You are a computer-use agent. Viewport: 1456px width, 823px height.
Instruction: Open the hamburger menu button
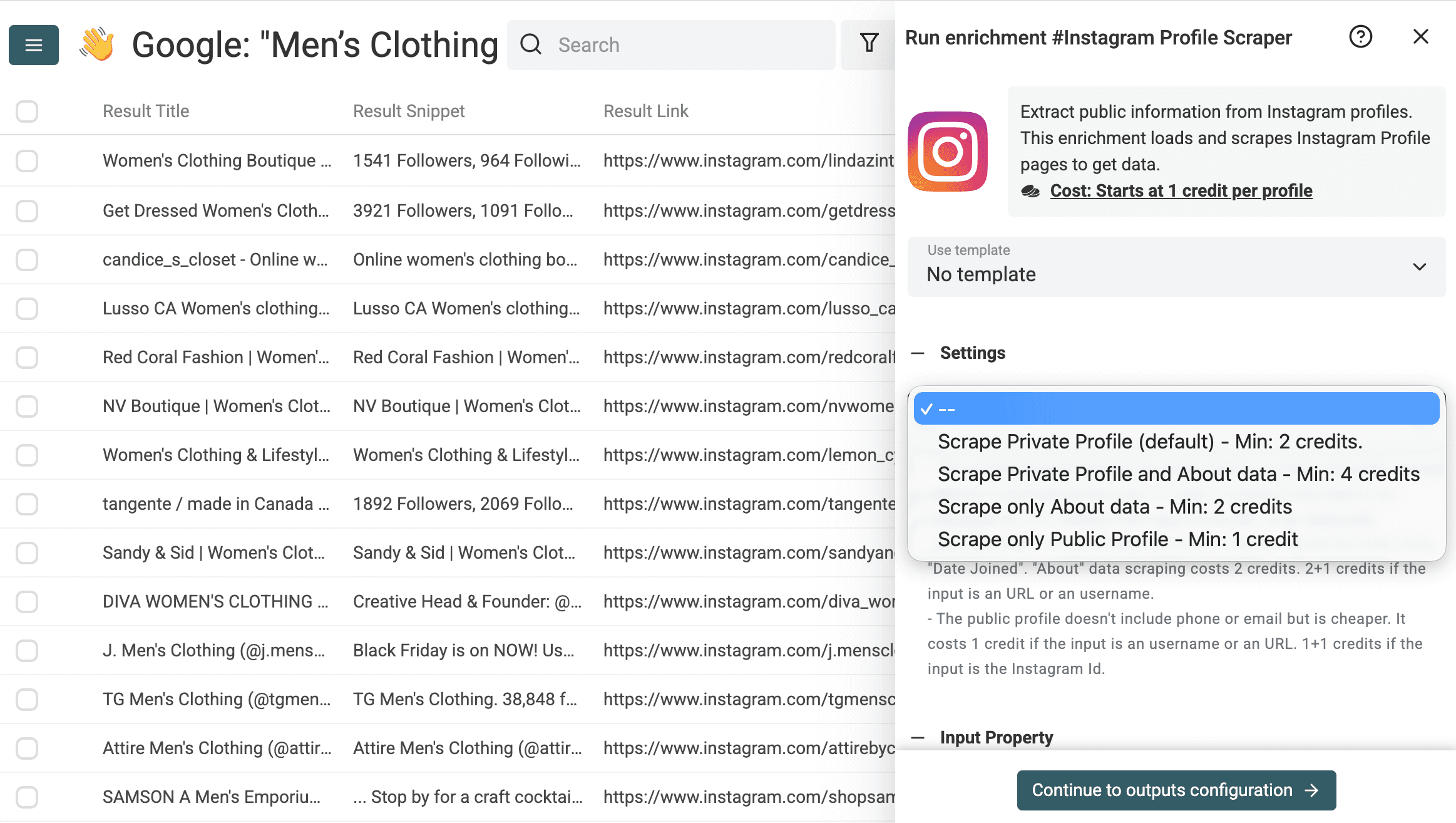coord(34,45)
